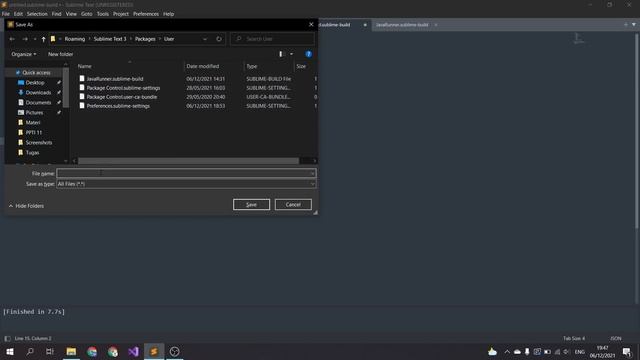Go forward in the Save As dialog
The height and width of the screenshot is (360, 640).
[x=25, y=39]
